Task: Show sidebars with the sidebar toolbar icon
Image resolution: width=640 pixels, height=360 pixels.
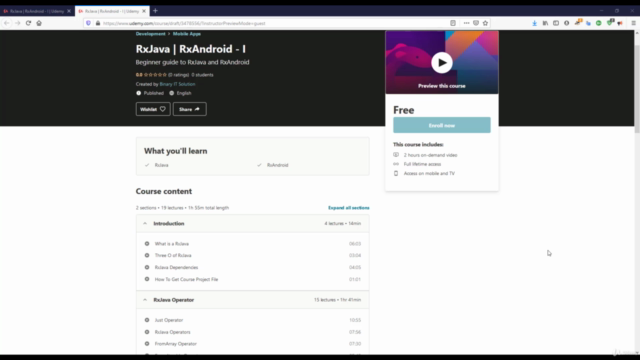Action: click(556, 23)
